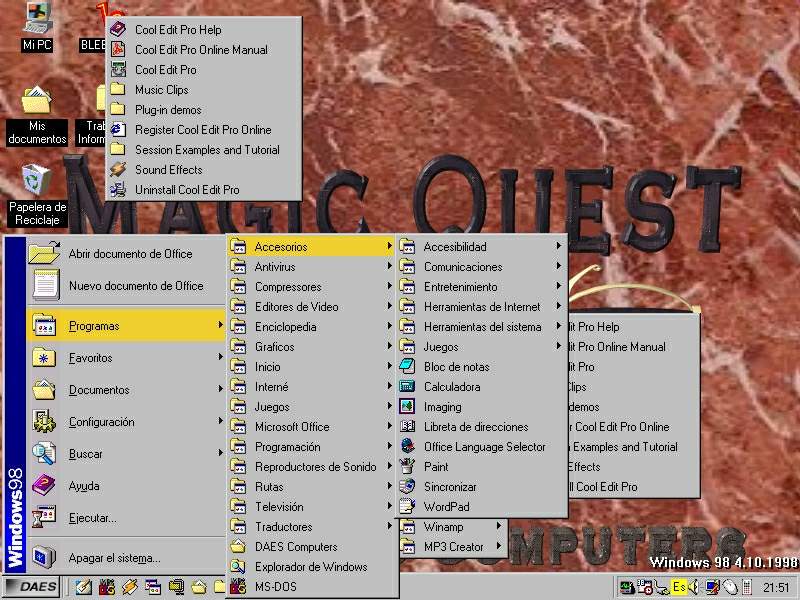Open the Plug-in demos folder in top menu

coord(204,110)
